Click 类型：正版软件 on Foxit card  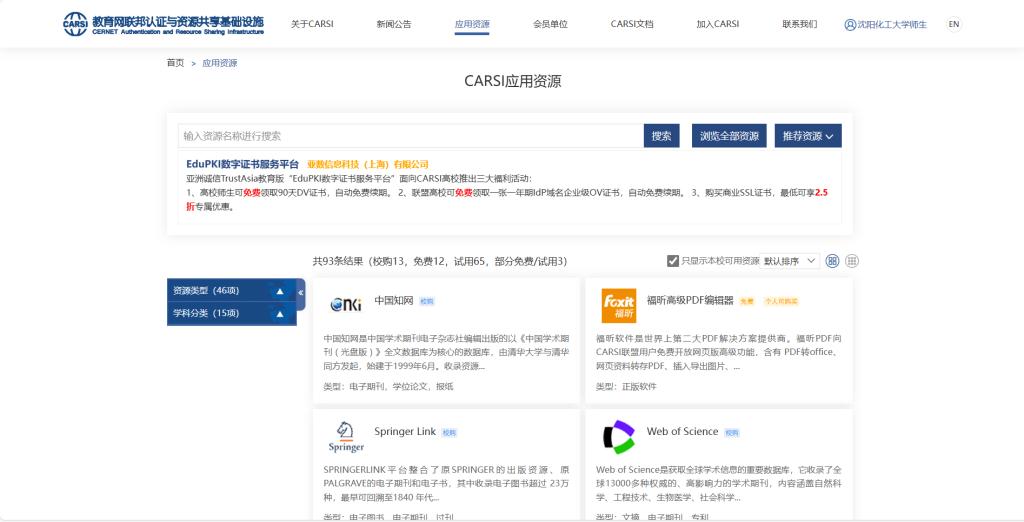626,386
